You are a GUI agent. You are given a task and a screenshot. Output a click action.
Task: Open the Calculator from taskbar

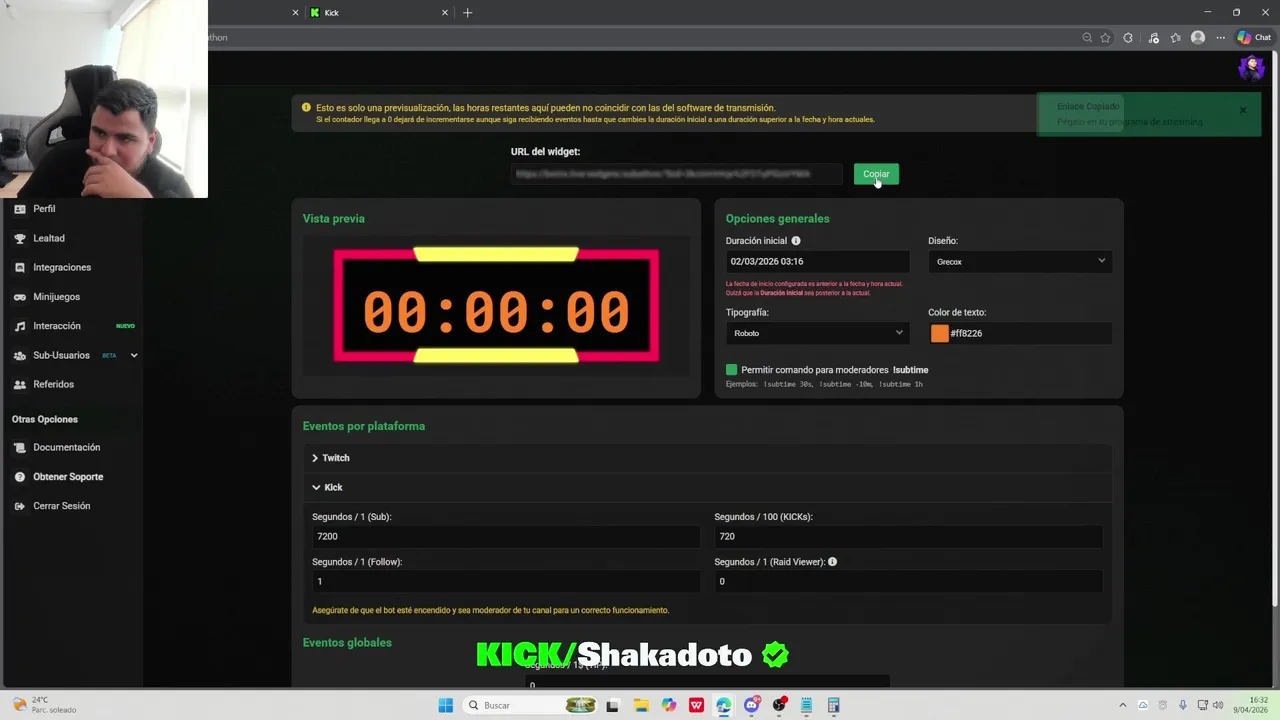tap(833, 705)
